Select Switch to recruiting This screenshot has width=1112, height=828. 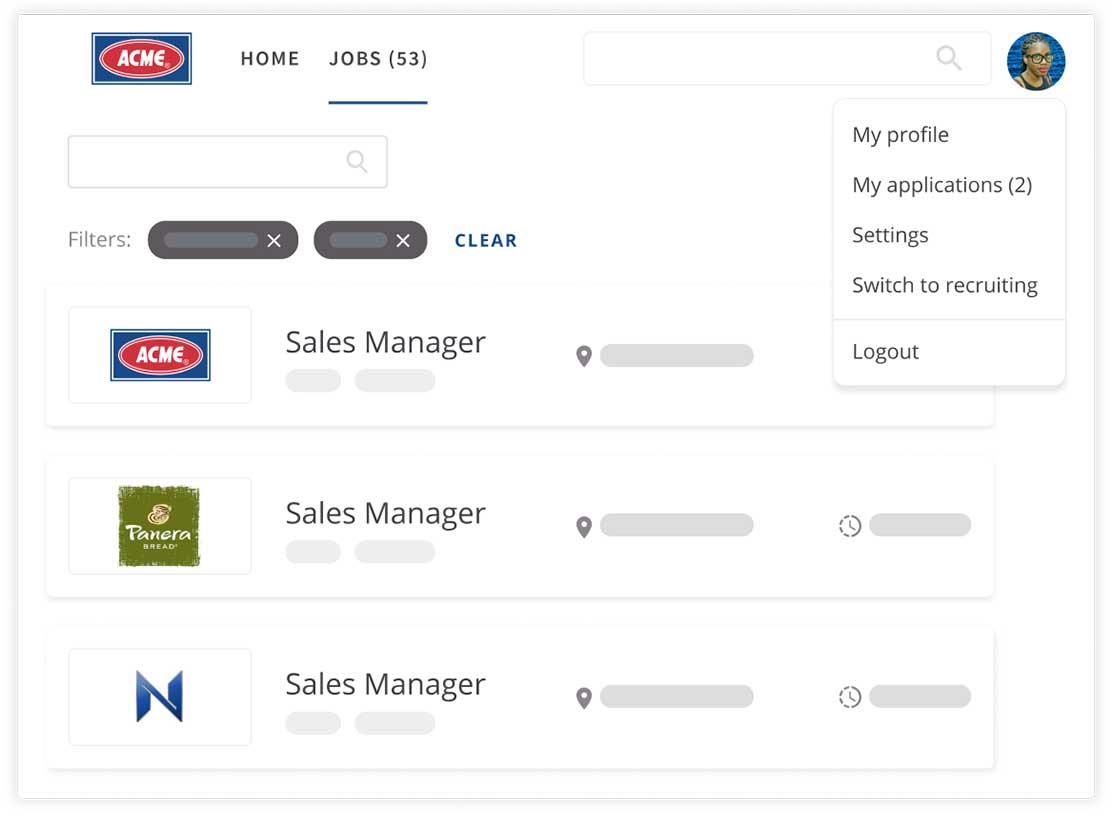point(944,285)
